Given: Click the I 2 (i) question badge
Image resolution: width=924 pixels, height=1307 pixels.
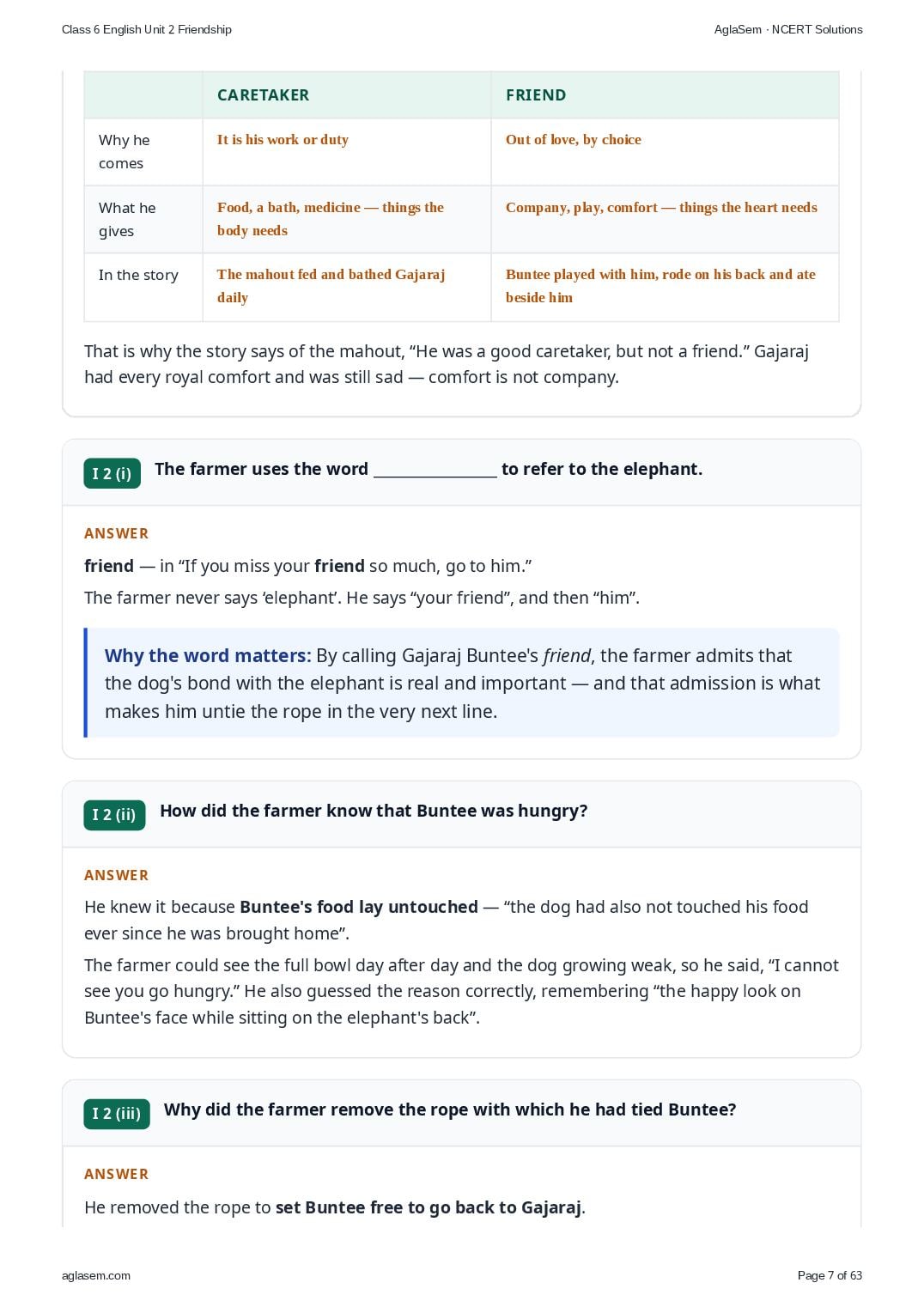Looking at the screenshot, I should pyautogui.click(x=112, y=473).
